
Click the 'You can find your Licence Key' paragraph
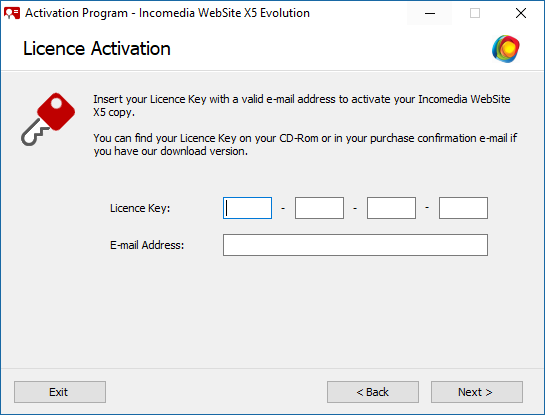(305, 145)
